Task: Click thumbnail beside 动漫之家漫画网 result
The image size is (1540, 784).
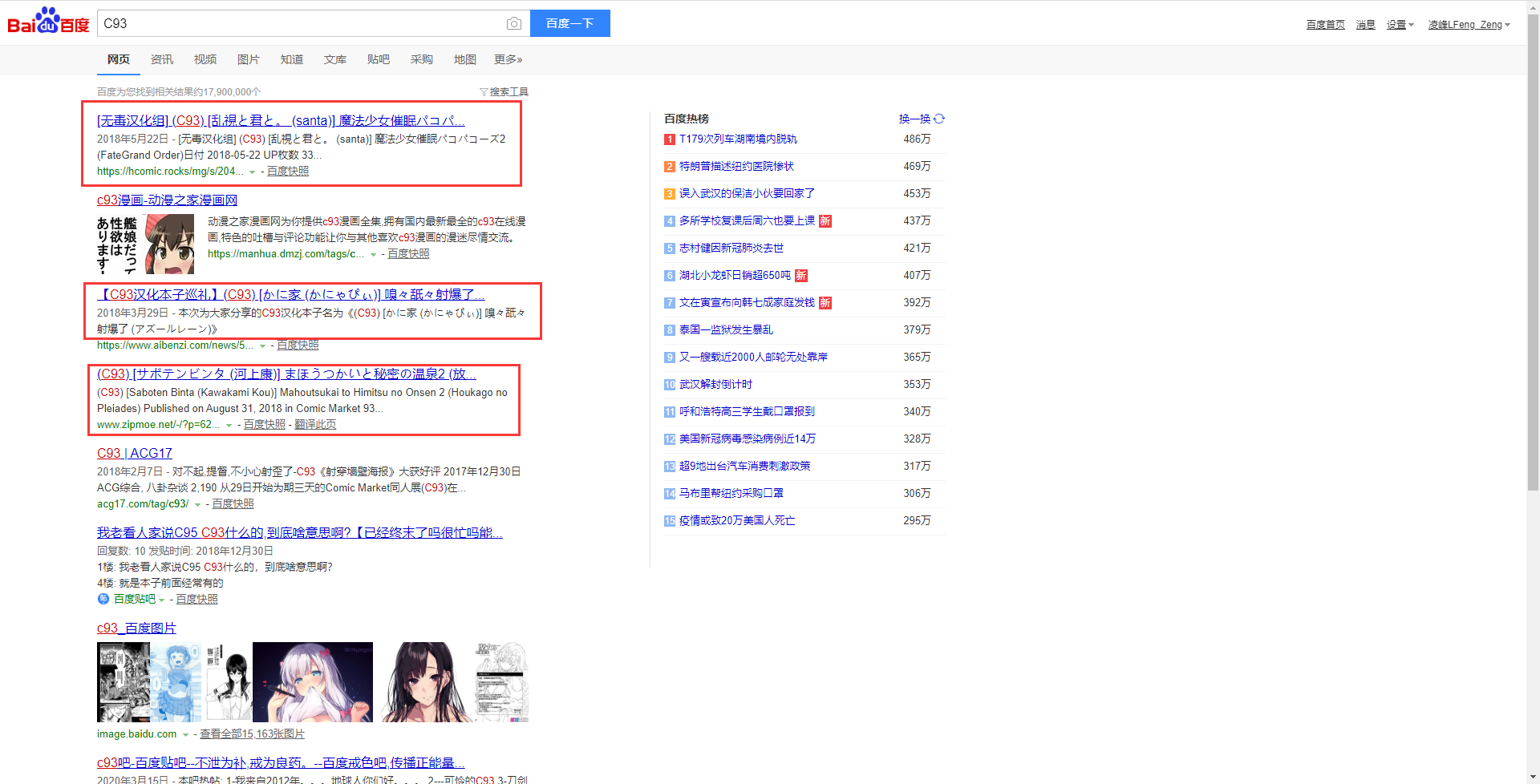Action: (146, 244)
